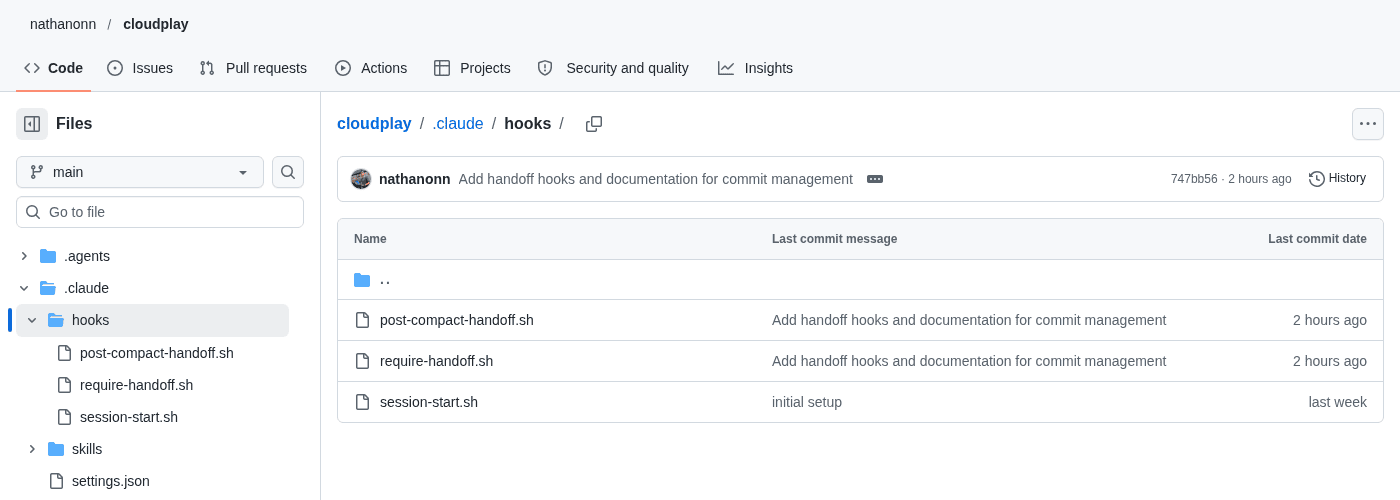This screenshot has height=500, width=1400.
Task: Click the .agents folder icon in the tree
Action: (x=48, y=256)
